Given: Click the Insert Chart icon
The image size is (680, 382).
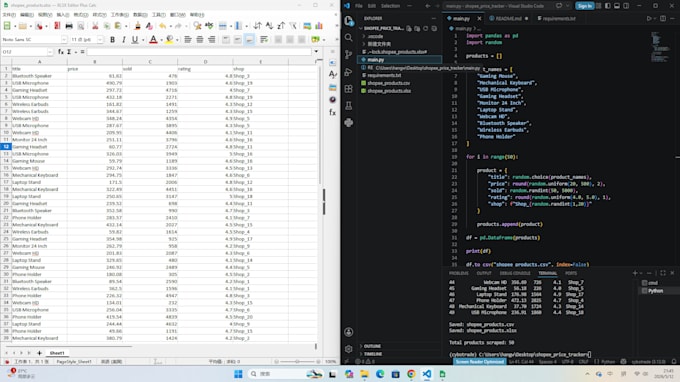Looking at the screenshot, I should [319, 26].
